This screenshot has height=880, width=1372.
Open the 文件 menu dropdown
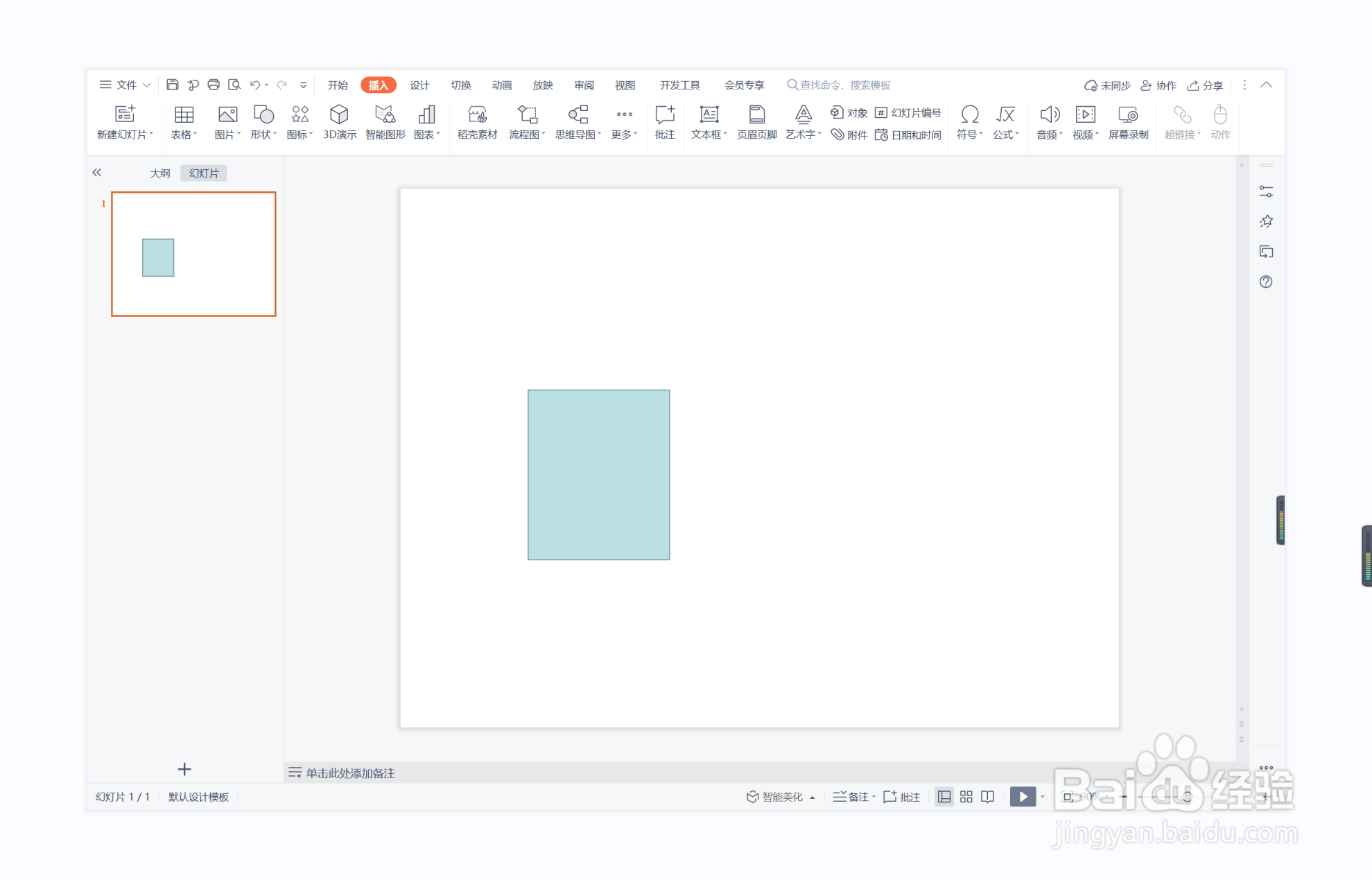click(125, 85)
